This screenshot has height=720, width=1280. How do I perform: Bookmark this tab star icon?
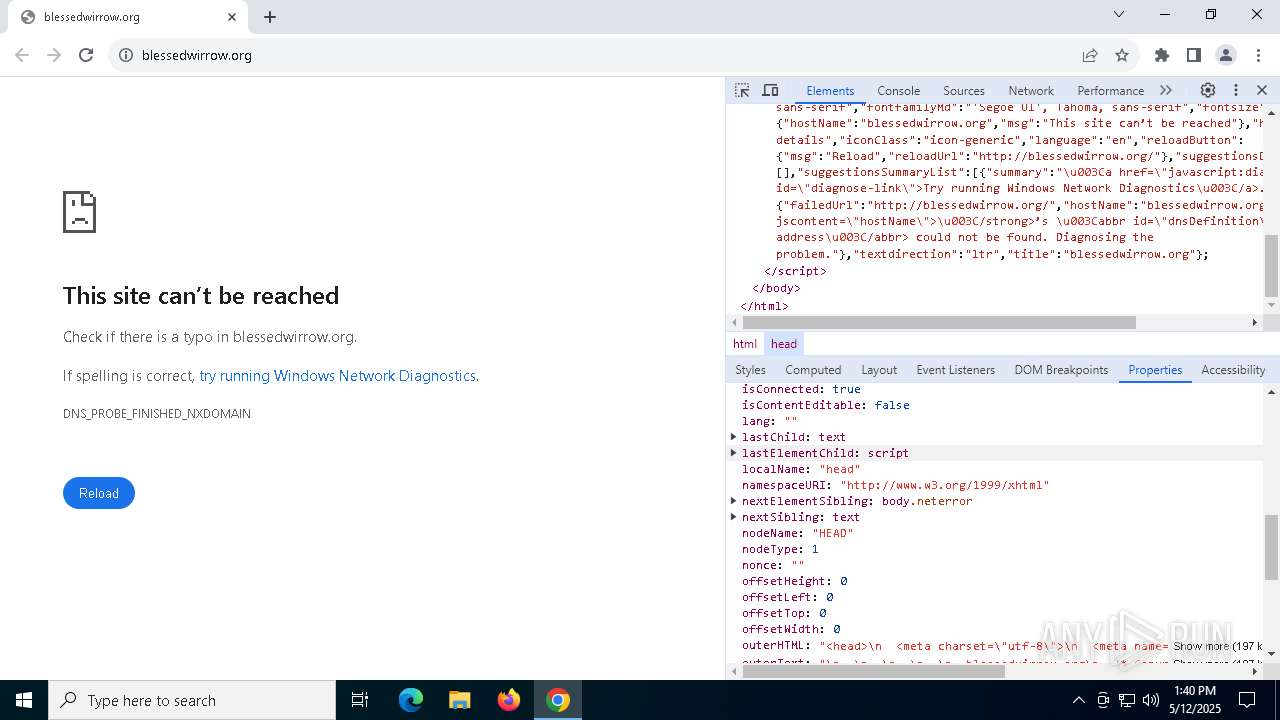[x=1122, y=55]
